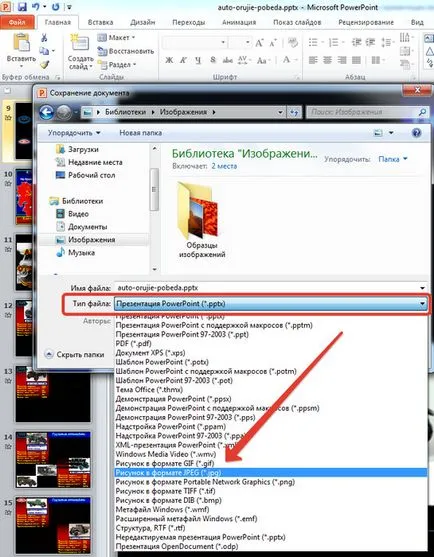
Task: Toggle strikethrough (abc) formatting
Action: click(227, 60)
